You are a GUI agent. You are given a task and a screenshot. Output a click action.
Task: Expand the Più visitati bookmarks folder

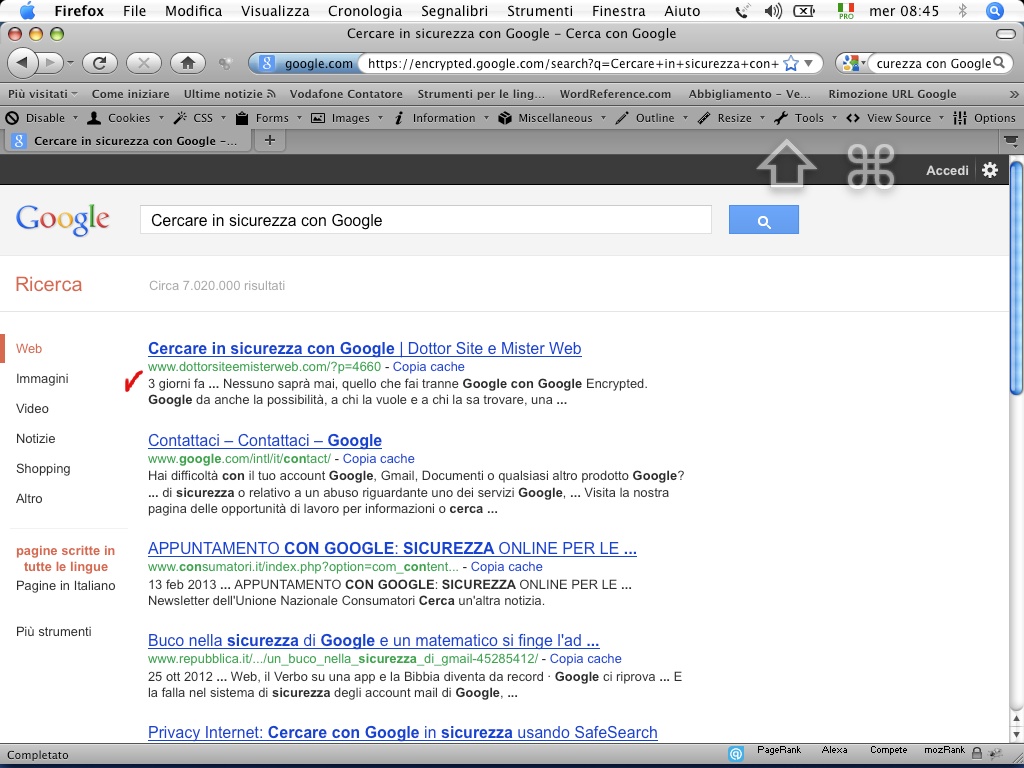point(42,94)
